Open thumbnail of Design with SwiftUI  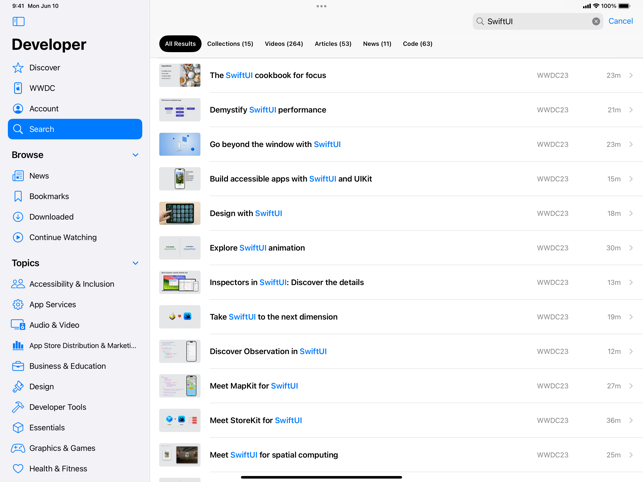[x=180, y=213]
